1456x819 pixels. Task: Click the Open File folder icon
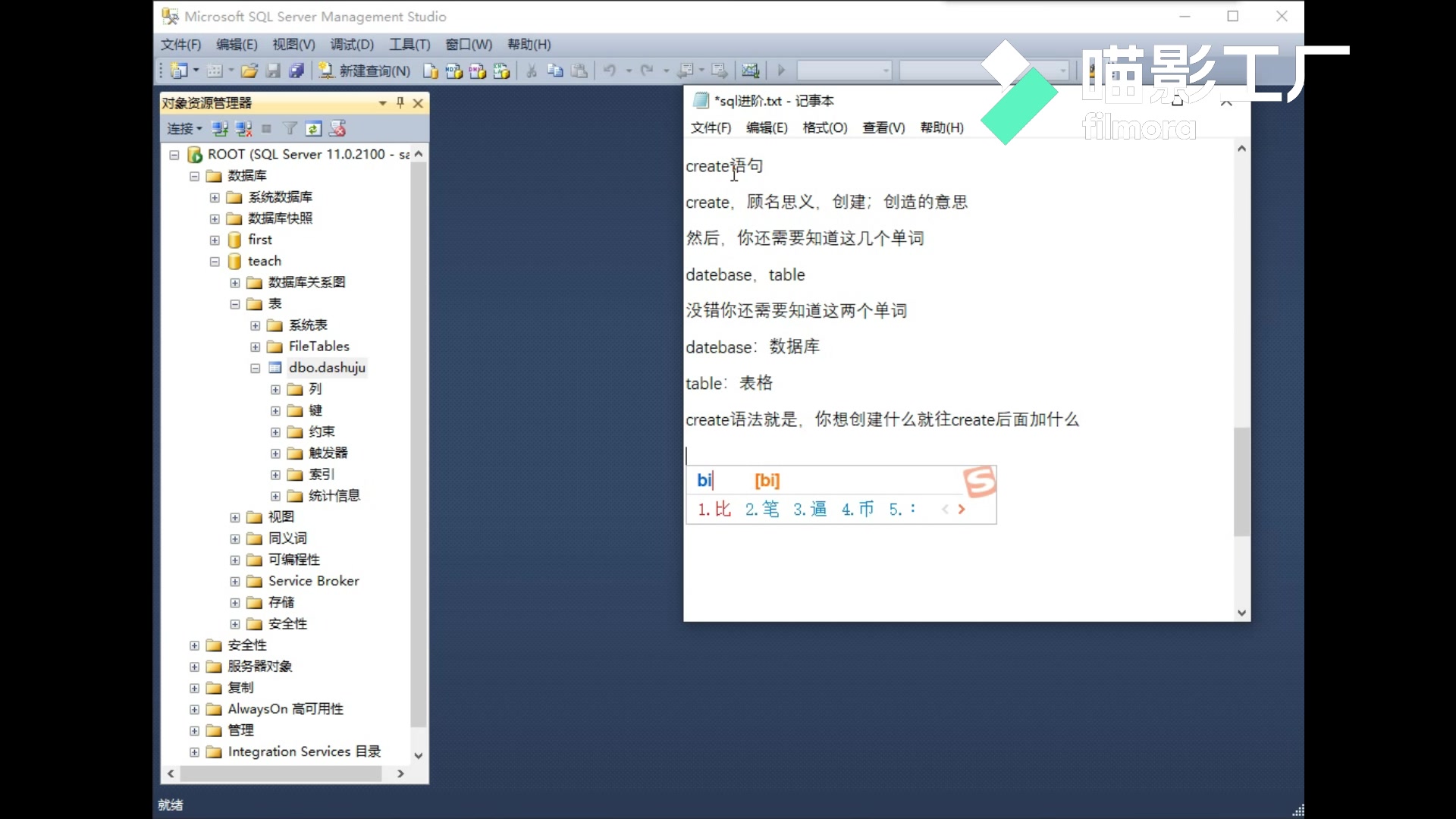pyautogui.click(x=249, y=71)
